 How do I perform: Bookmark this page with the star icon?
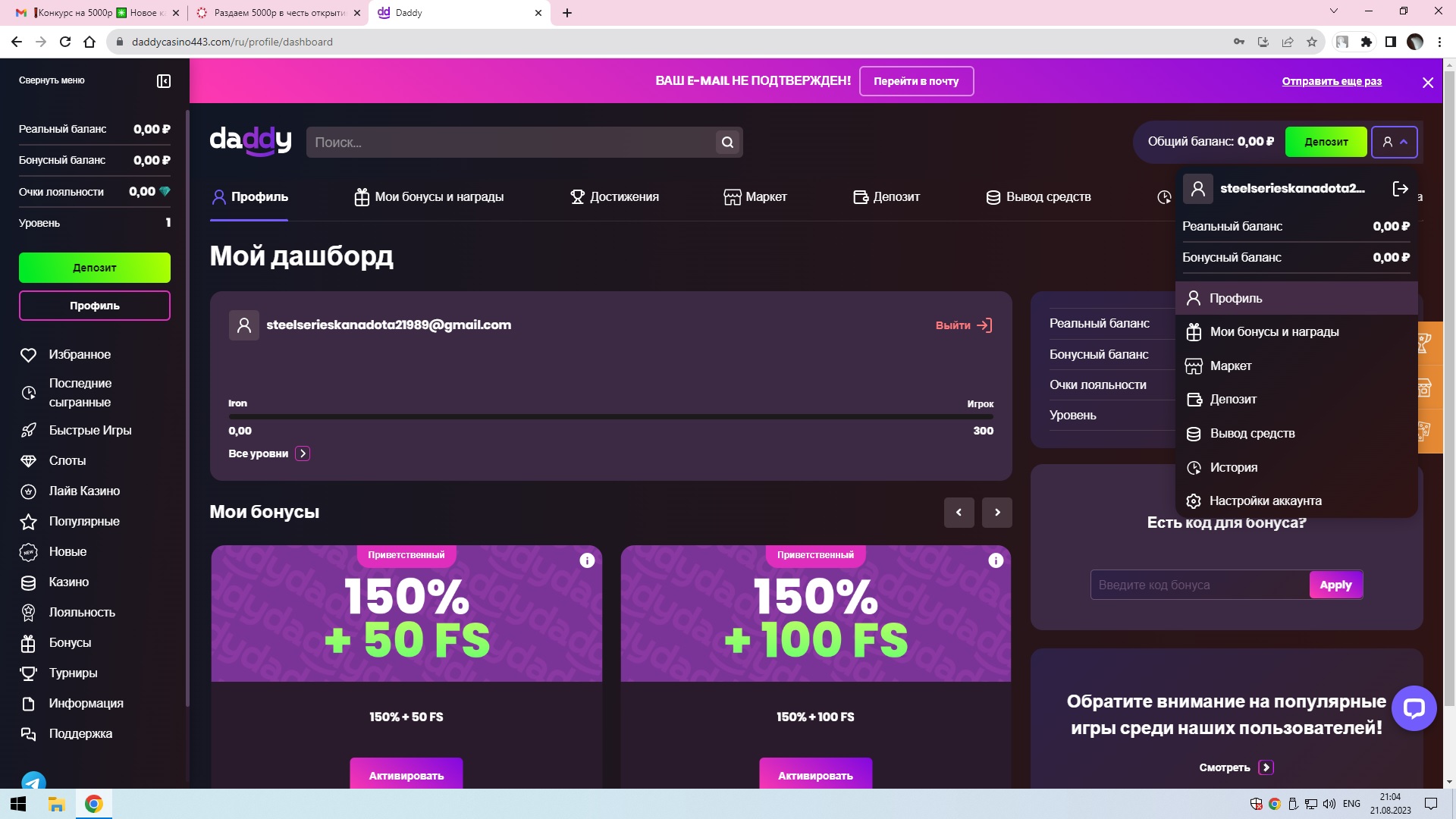coord(1312,42)
